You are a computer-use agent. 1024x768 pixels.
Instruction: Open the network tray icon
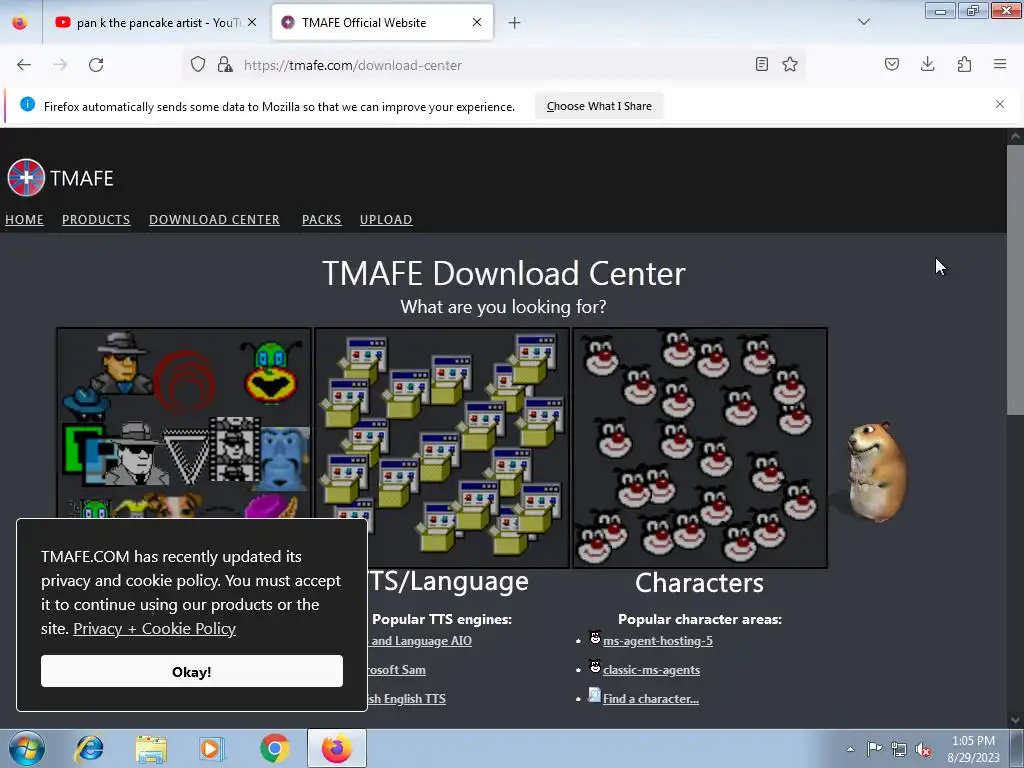tap(899, 749)
